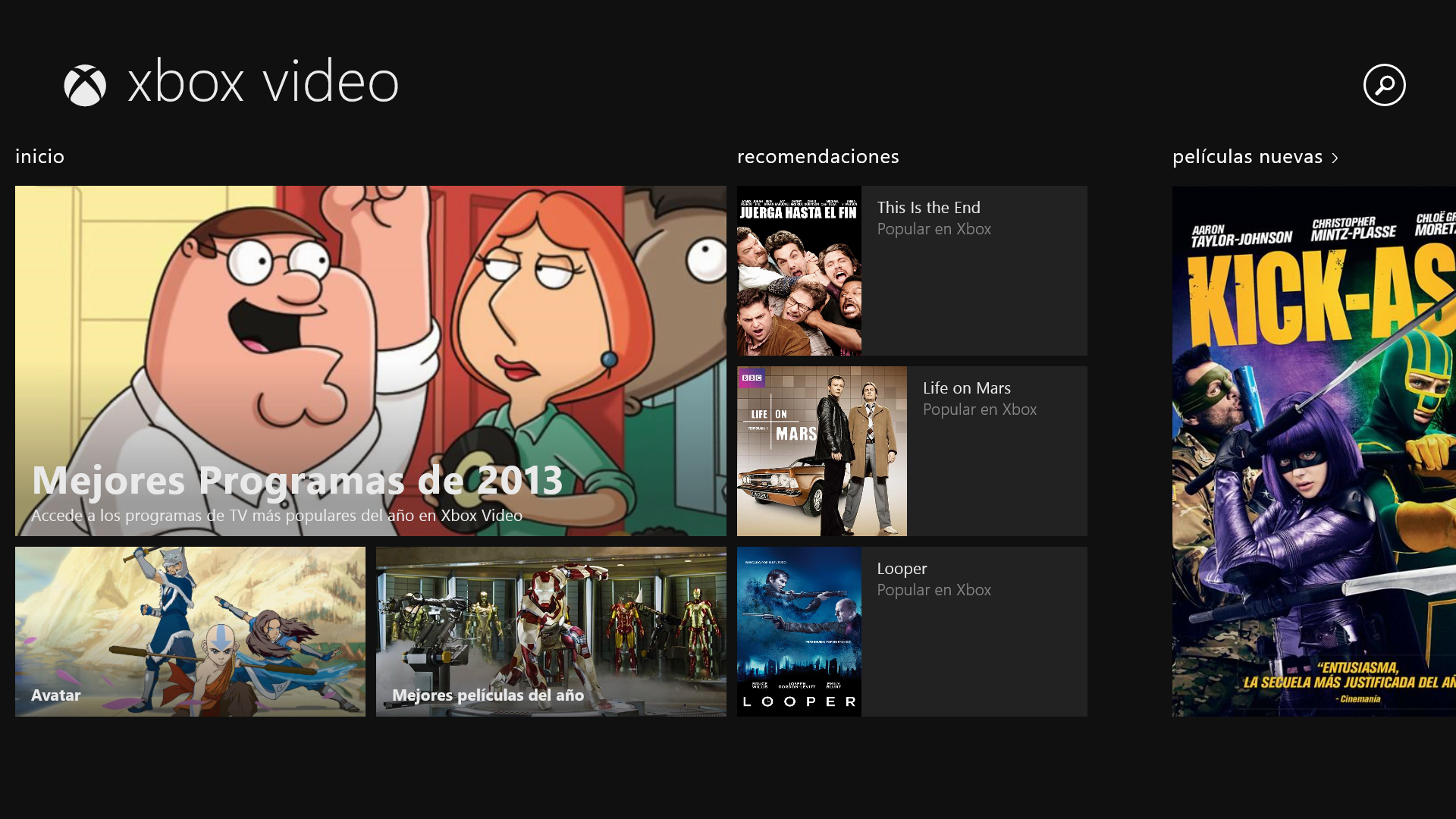The width and height of the screenshot is (1456, 819).
Task: Click Life on Mars poster image
Action: [821, 451]
